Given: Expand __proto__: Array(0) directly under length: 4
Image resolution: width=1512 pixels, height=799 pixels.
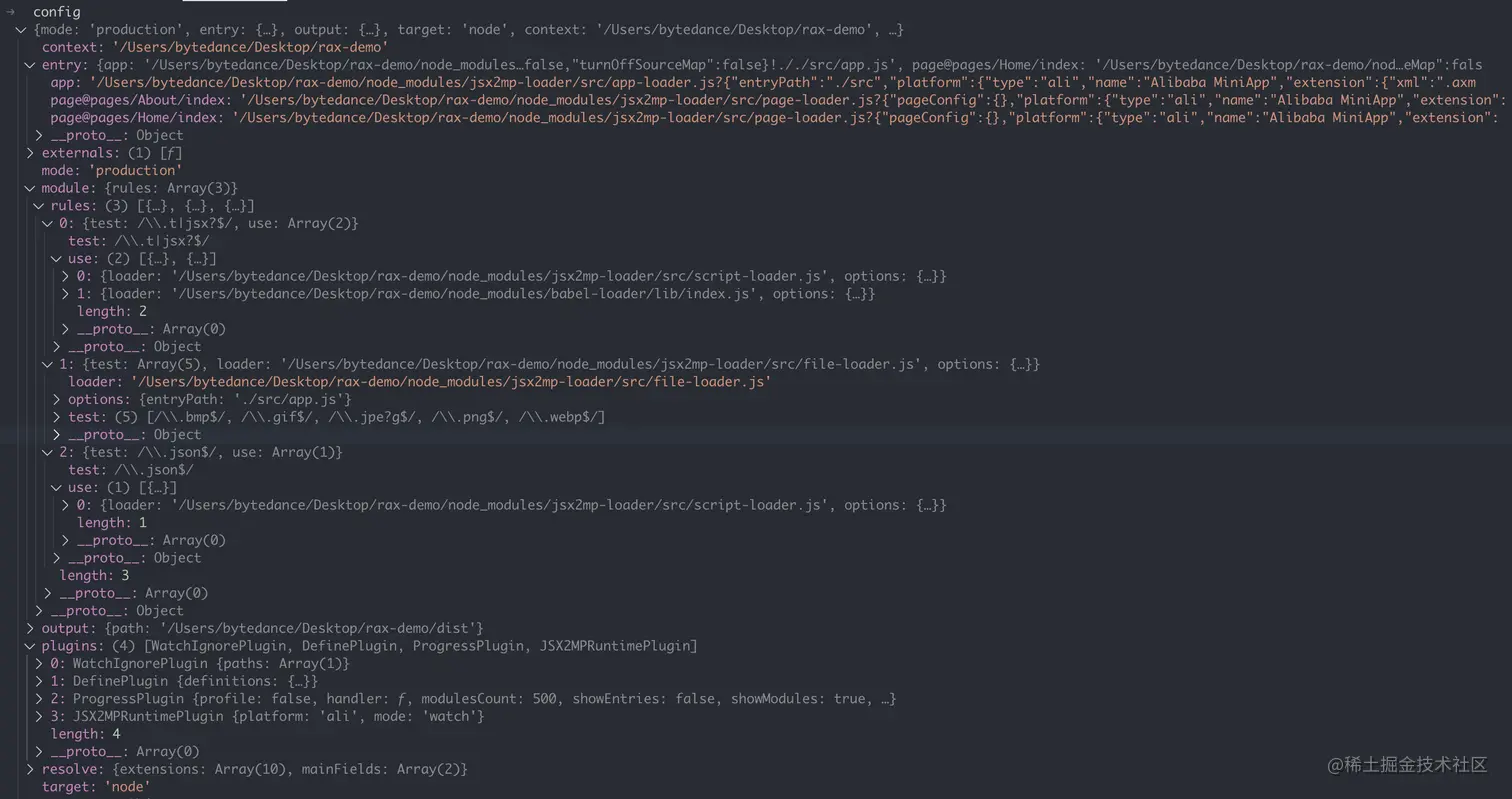Looking at the screenshot, I should point(39,751).
